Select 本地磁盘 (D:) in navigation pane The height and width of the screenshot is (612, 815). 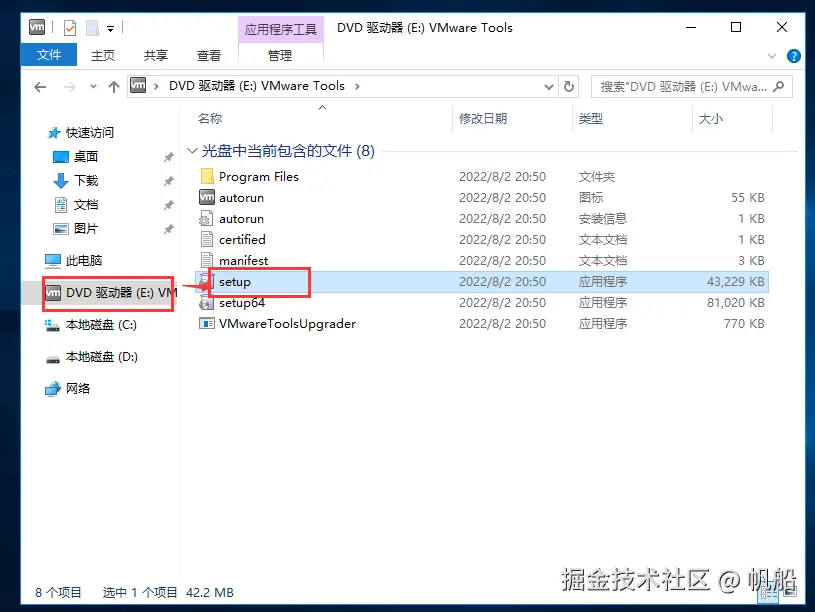point(101,357)
